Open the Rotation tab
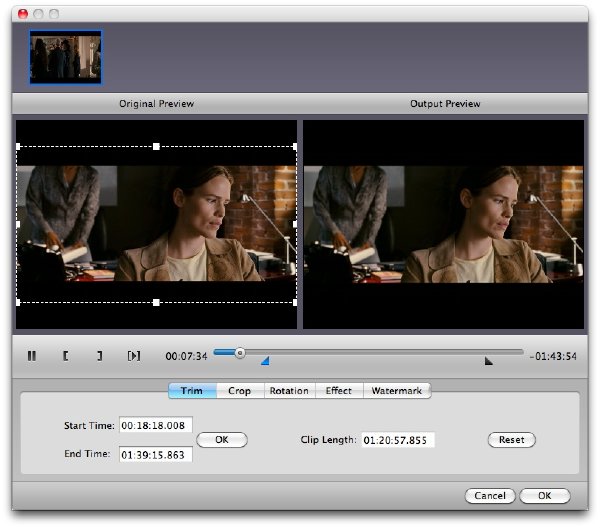600x528 pixels. tap(289, 391)
